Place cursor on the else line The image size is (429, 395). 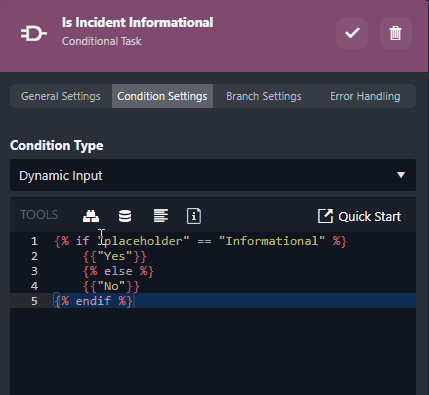tap(118, 271)
